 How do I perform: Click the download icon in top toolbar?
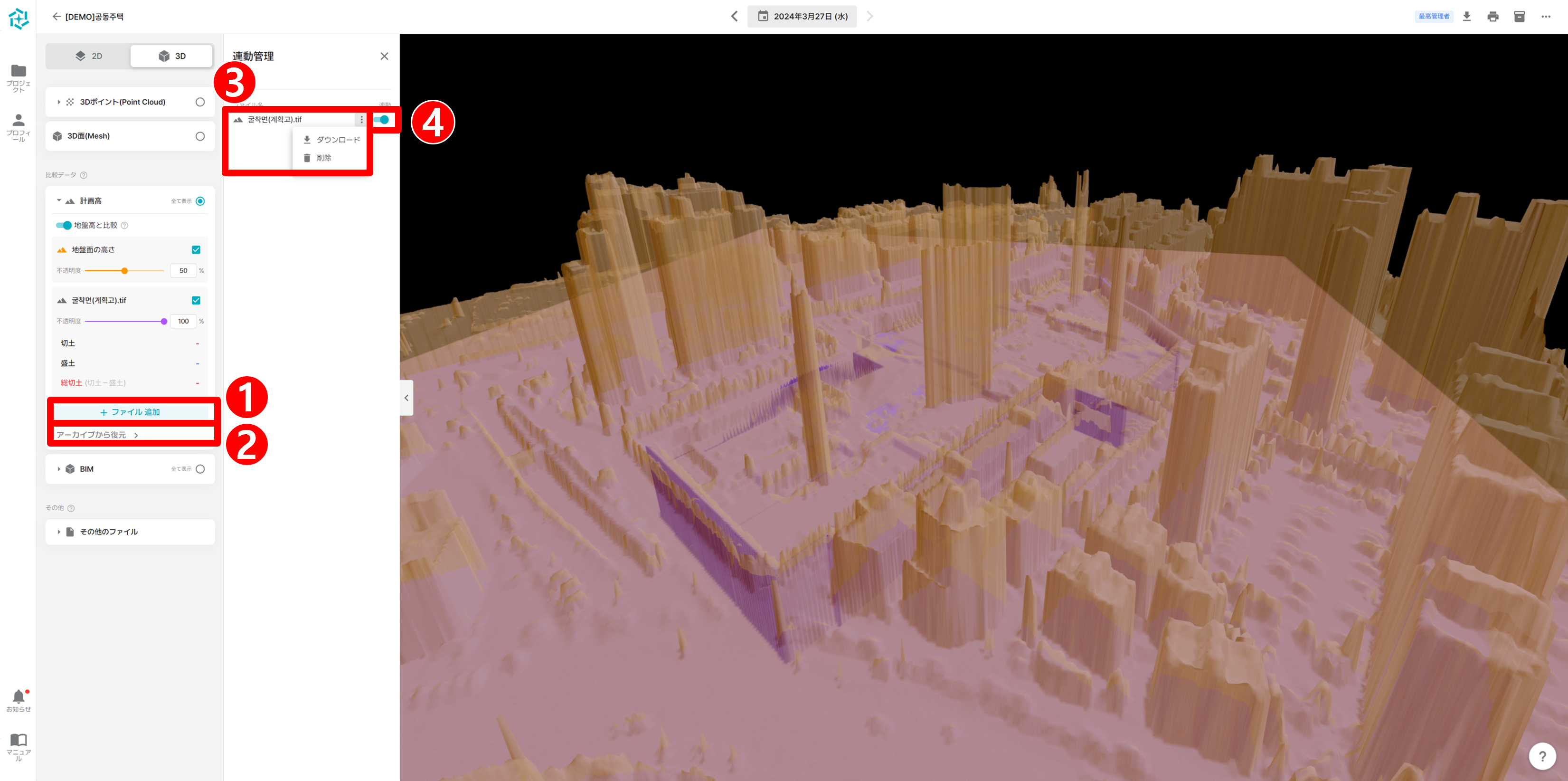1467,17
